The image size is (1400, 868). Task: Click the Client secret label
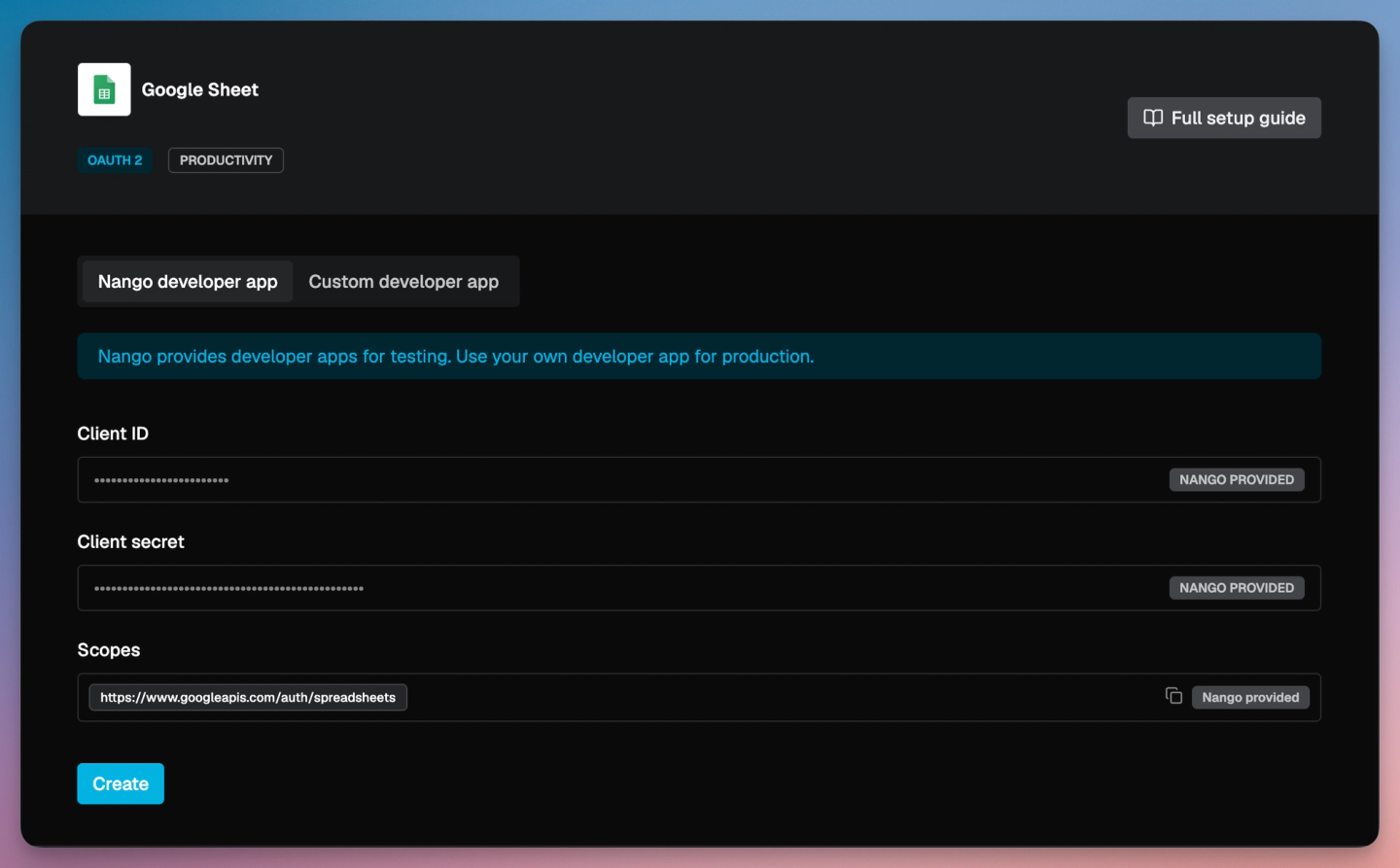130,541
